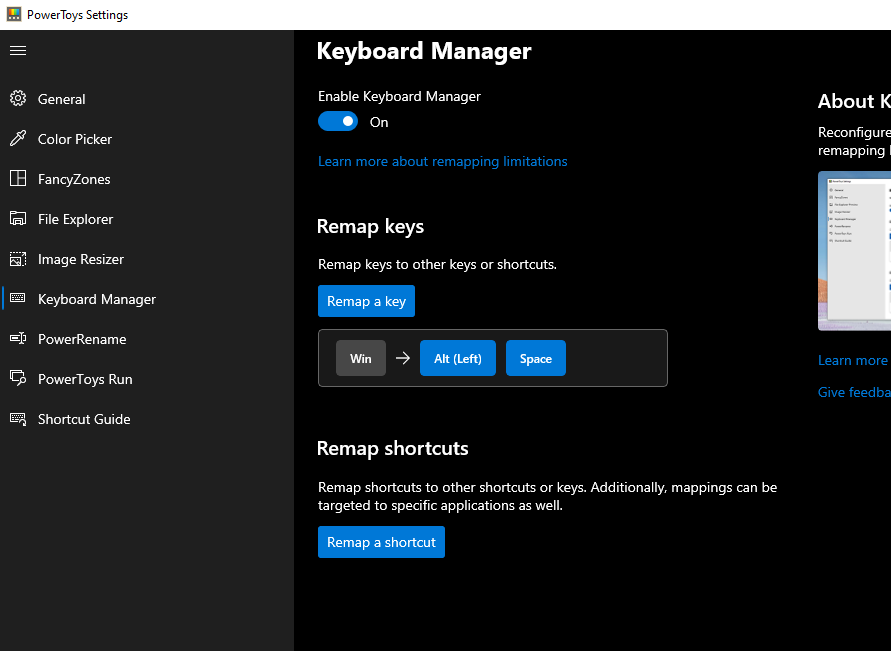Click the Keyboard Manager keyboard icon

[x=18, y=298]
